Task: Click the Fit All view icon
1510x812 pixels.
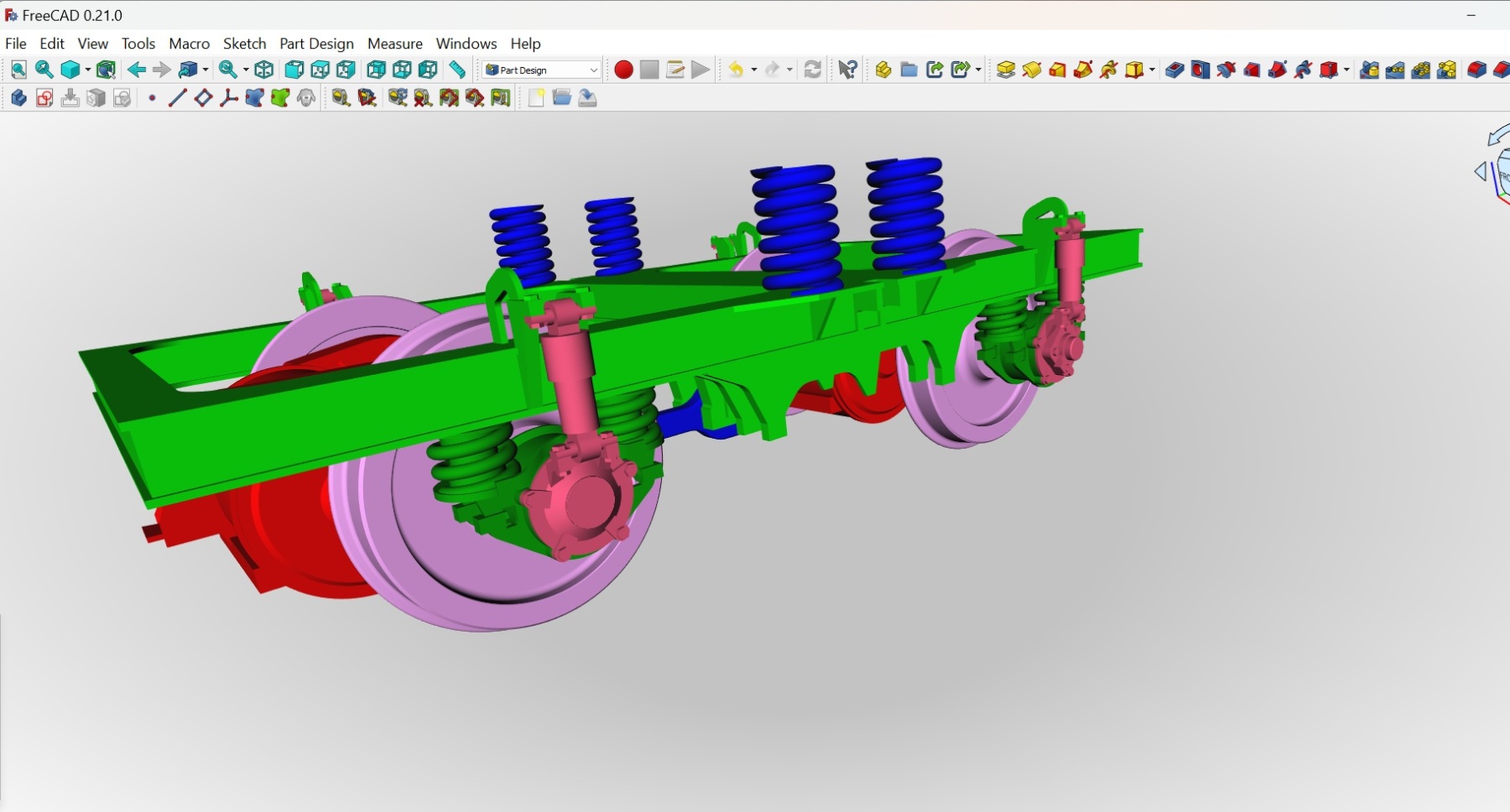Action: pyautogui.click(x=18, y=70)
